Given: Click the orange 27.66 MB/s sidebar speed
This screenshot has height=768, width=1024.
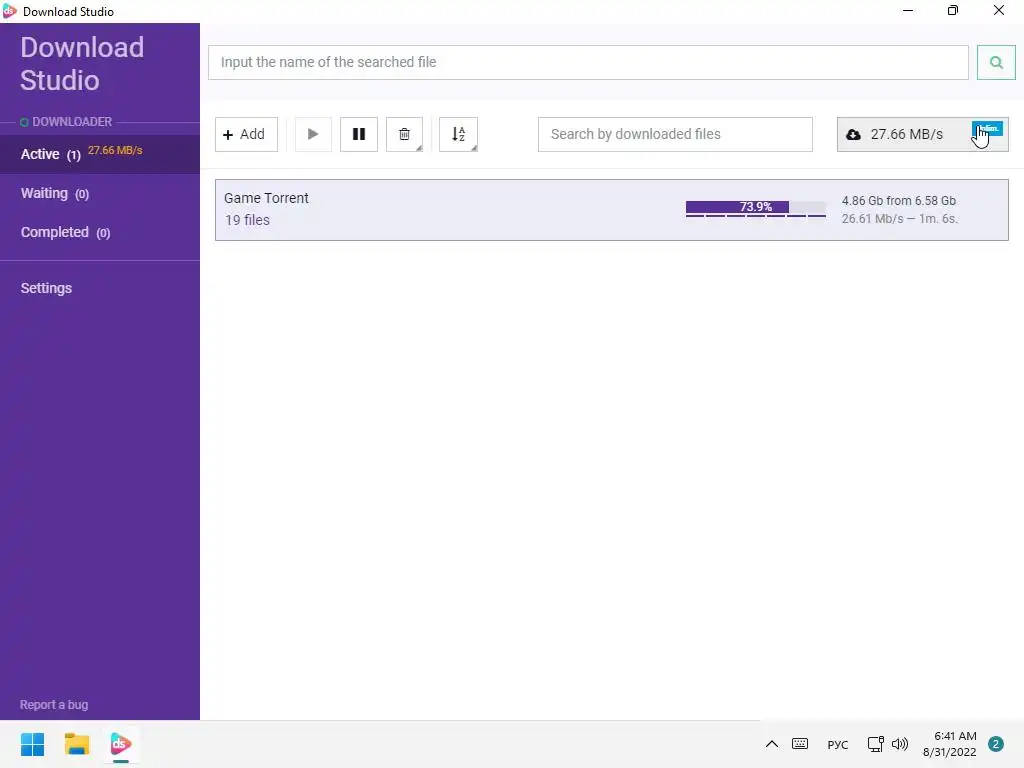Looking at the screenshot, I should click(x=115, y=150).
